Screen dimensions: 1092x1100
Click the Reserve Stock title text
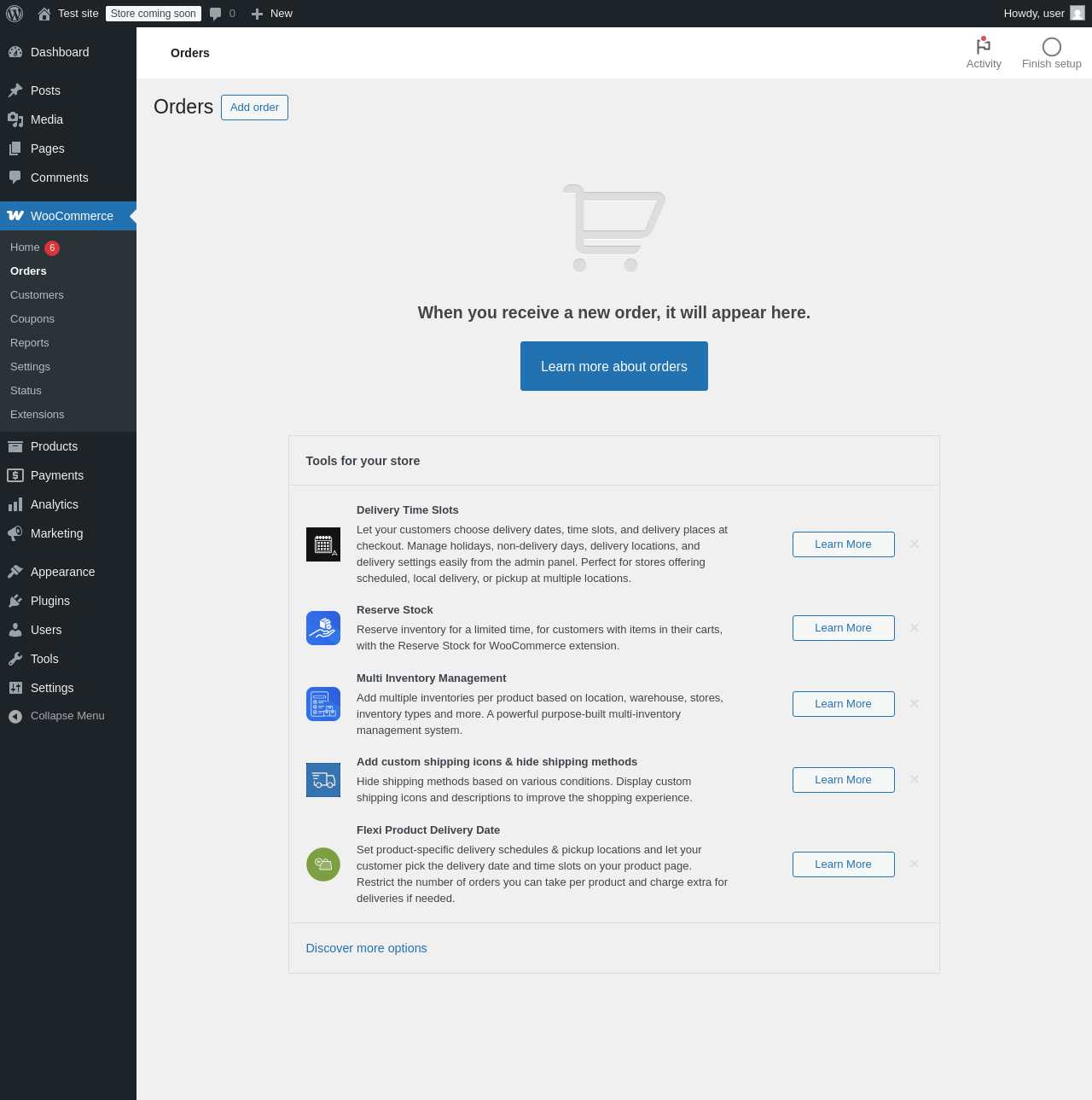[x=395, y=610]
